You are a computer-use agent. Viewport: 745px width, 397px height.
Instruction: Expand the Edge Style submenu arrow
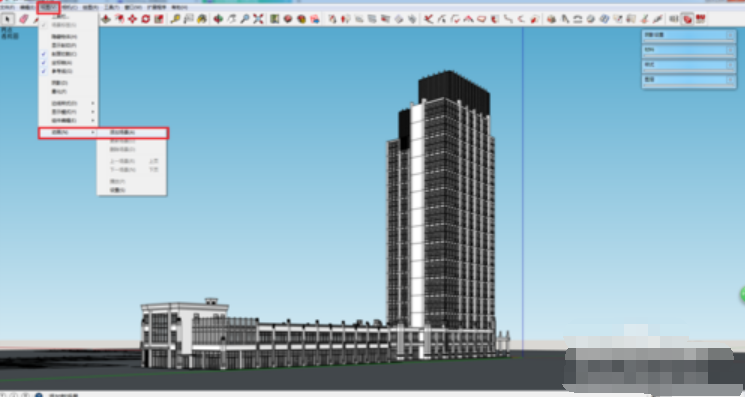(x=93, y=103)
